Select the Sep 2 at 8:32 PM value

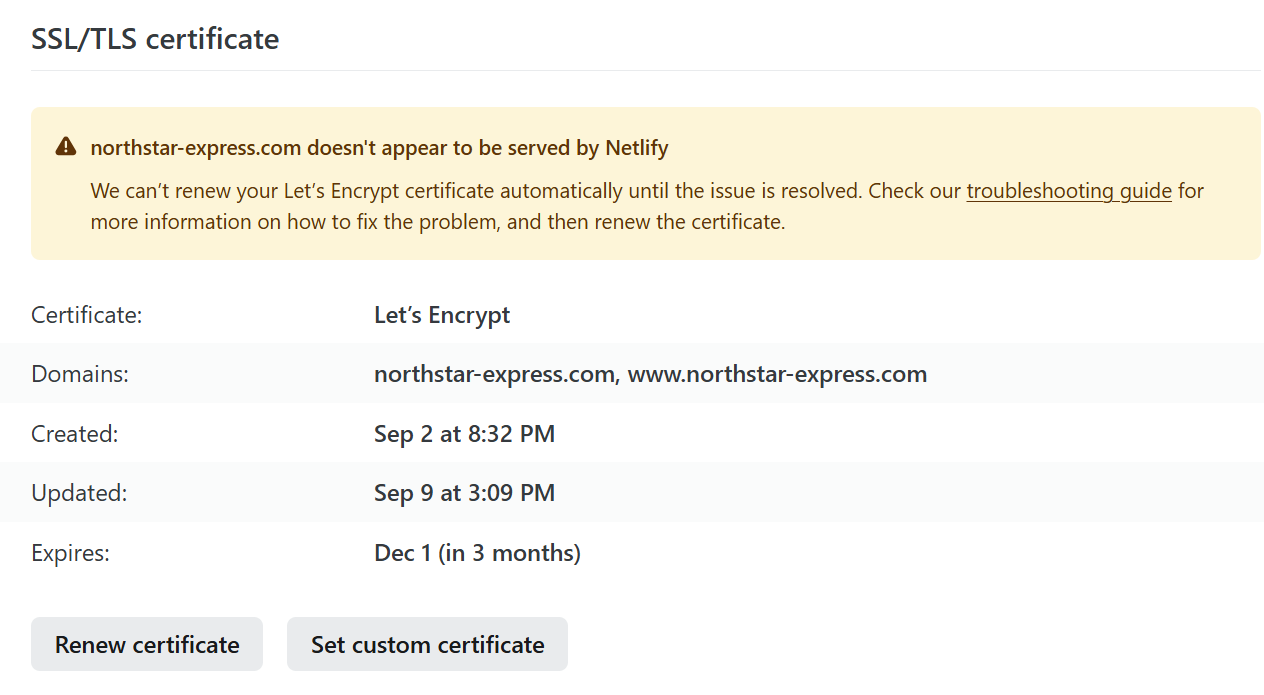[x=464, y=434]
